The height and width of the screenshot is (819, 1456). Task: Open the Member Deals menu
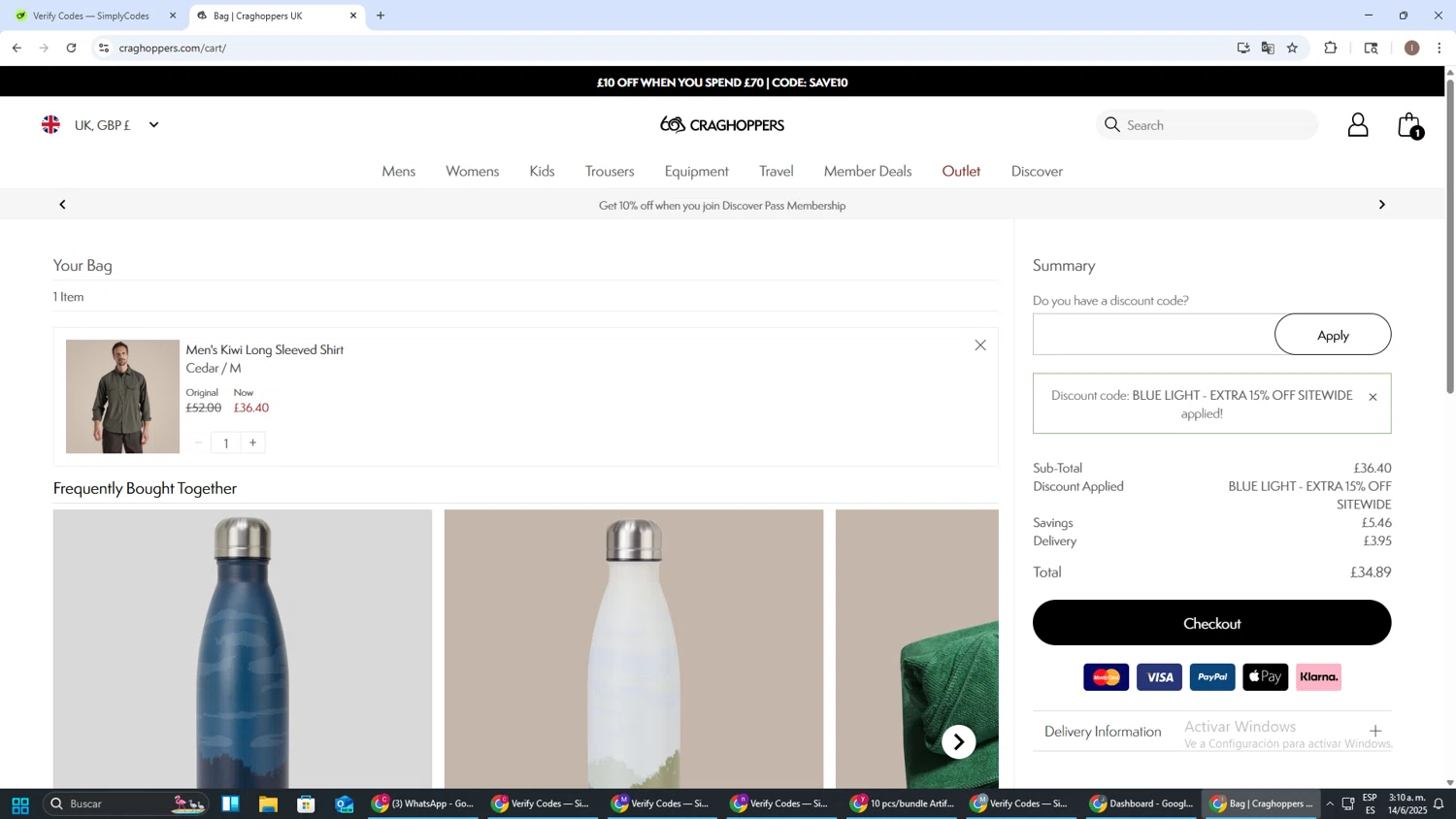coord(868,171)
